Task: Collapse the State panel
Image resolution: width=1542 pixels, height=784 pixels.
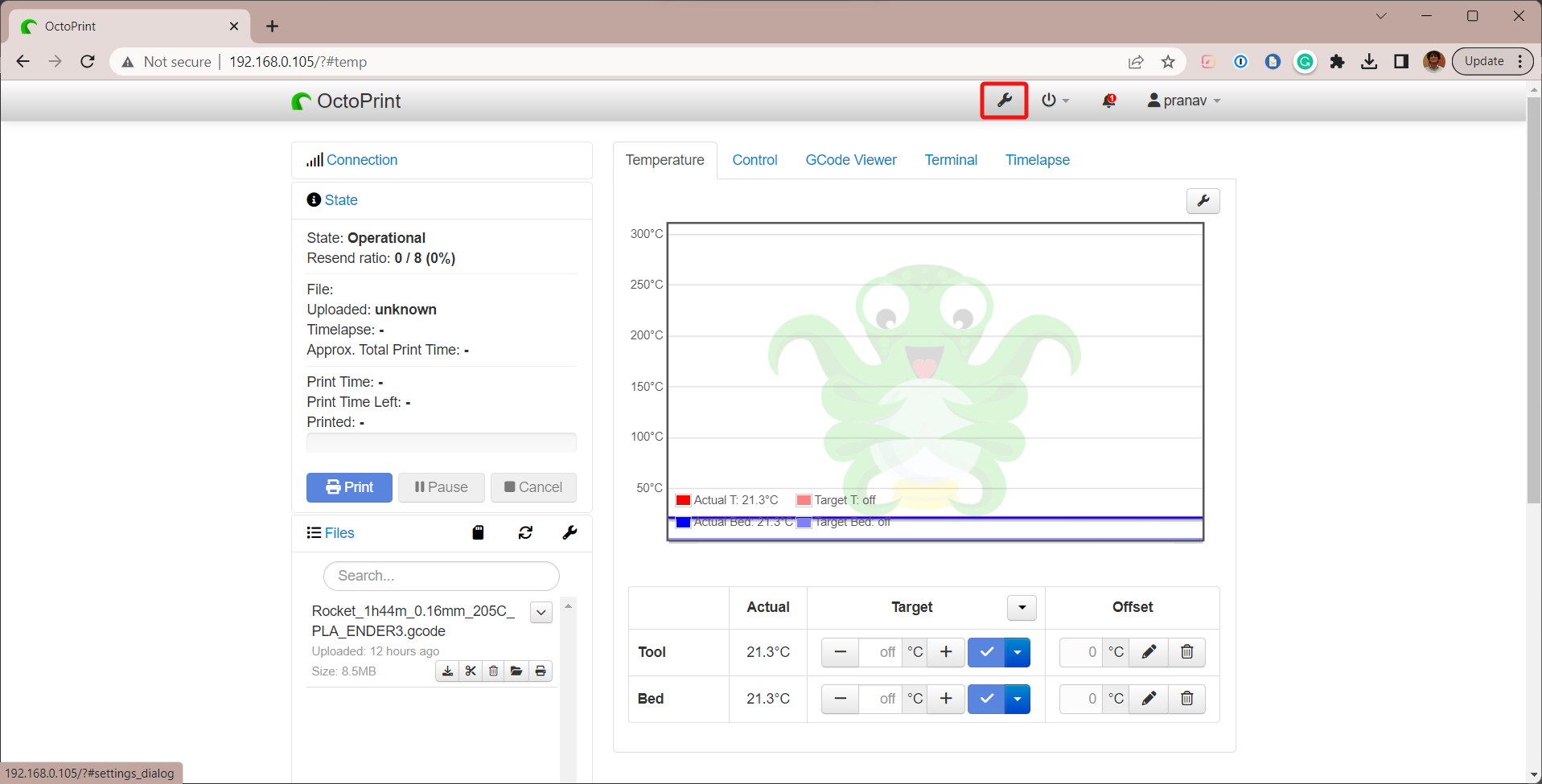Action: [x=341, y=200]
